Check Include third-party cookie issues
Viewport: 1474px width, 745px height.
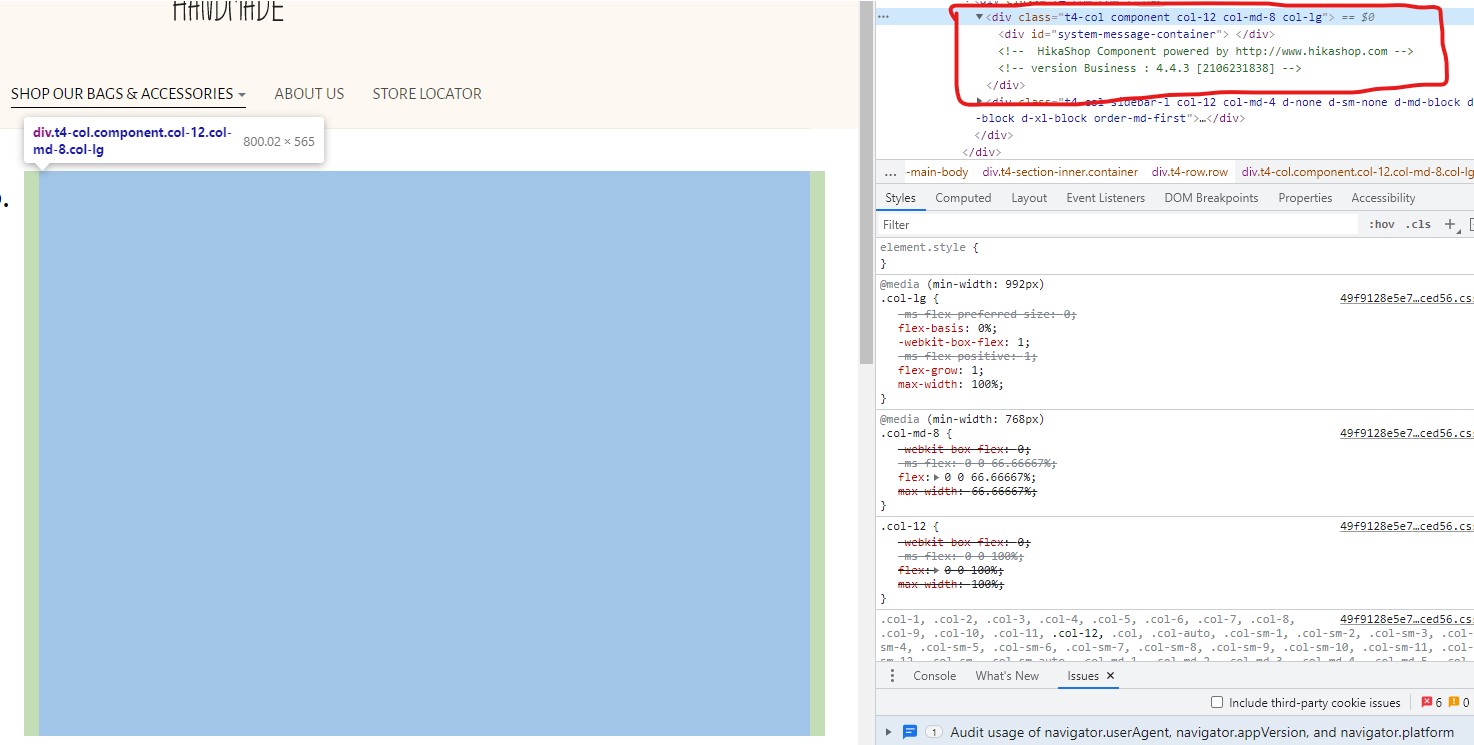1217,703
